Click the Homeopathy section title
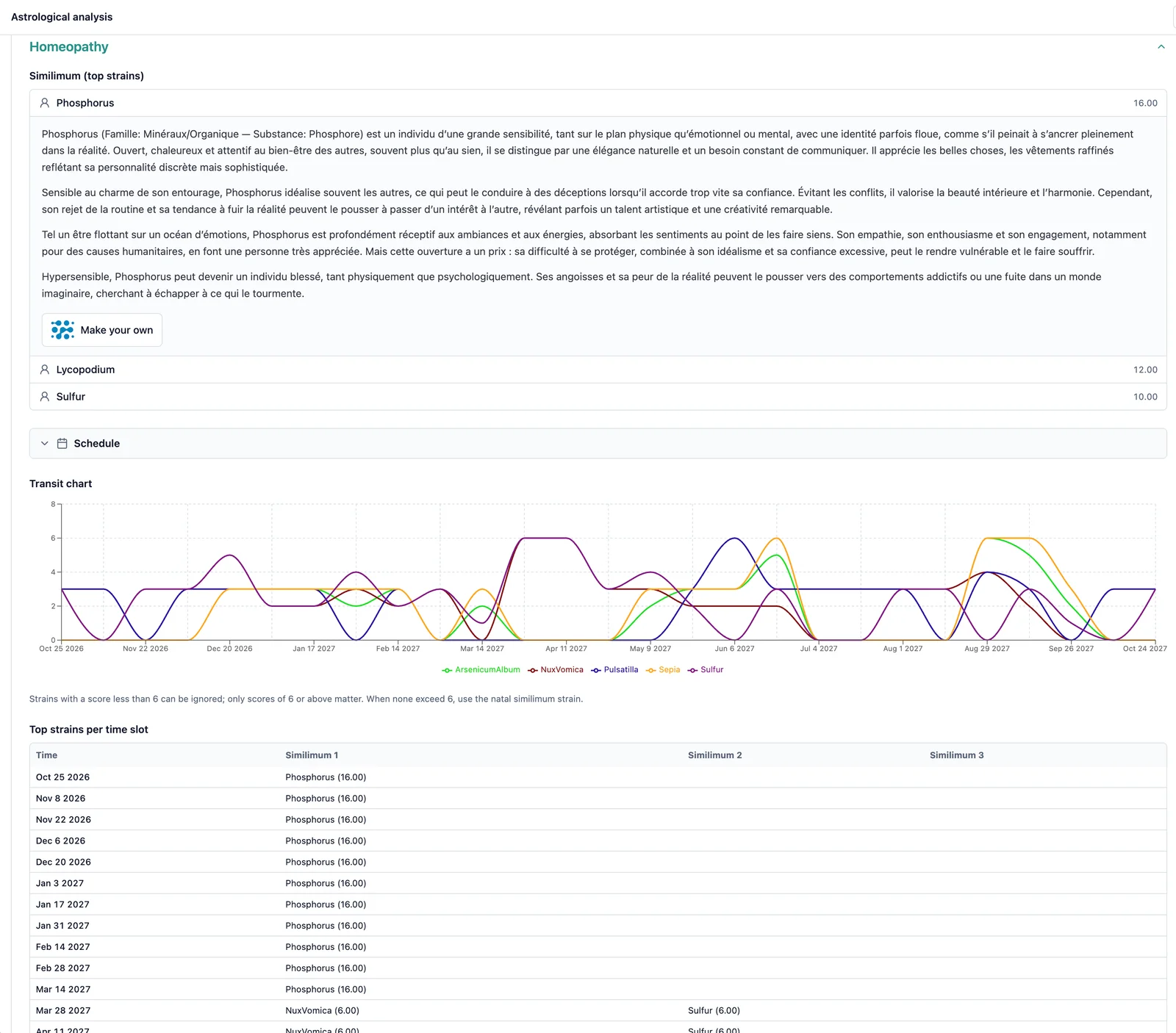 point(69,47)
